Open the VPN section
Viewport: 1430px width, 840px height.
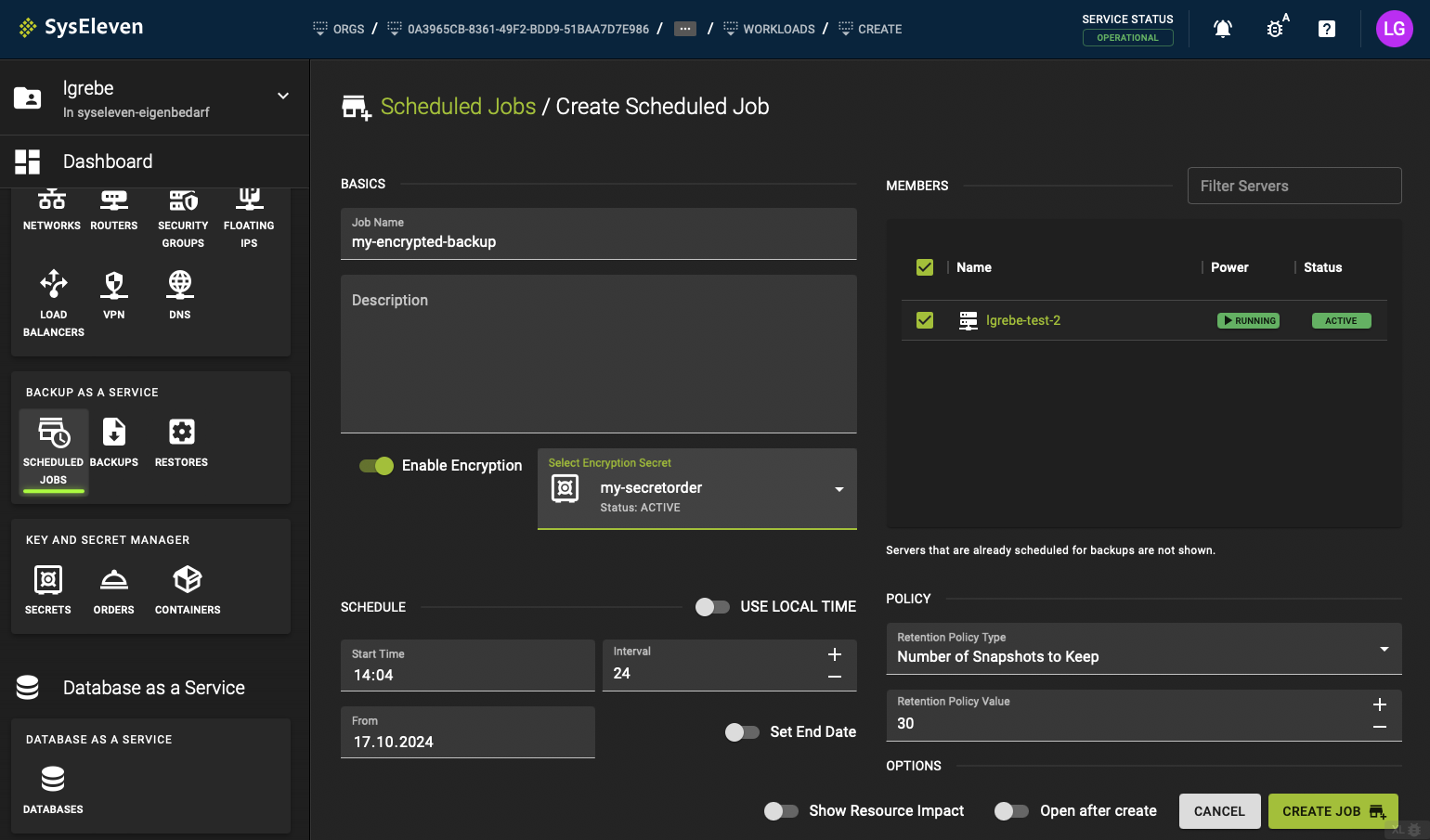(114, 295)
